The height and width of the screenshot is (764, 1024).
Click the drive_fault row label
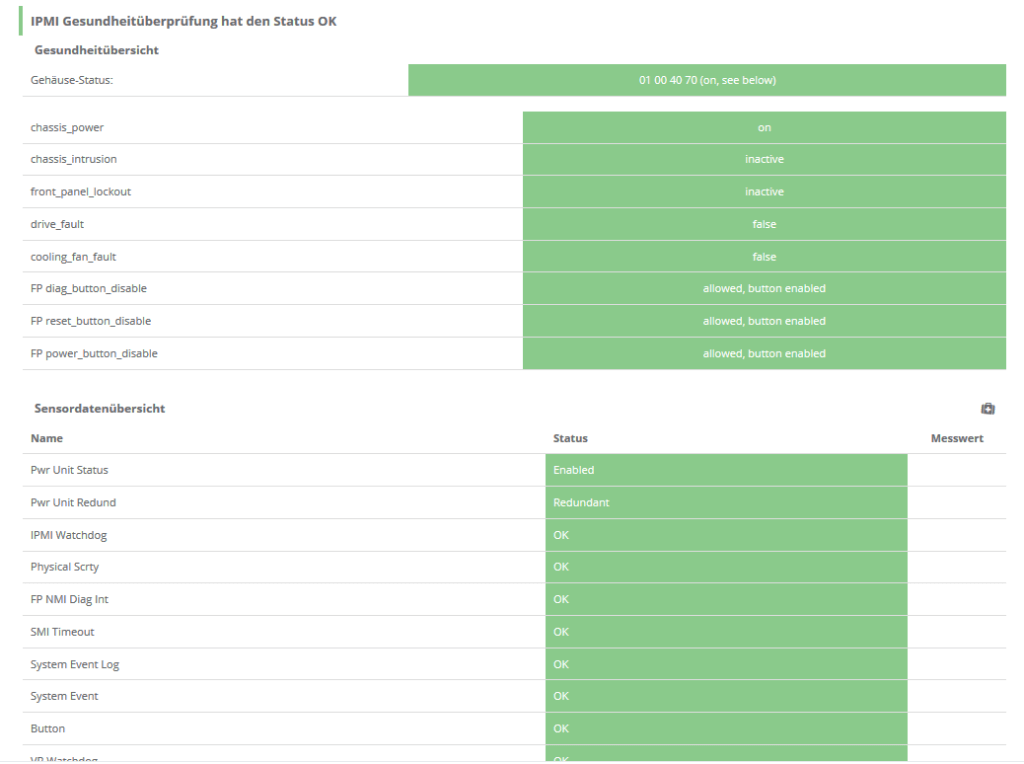click(x=56, y=224)
